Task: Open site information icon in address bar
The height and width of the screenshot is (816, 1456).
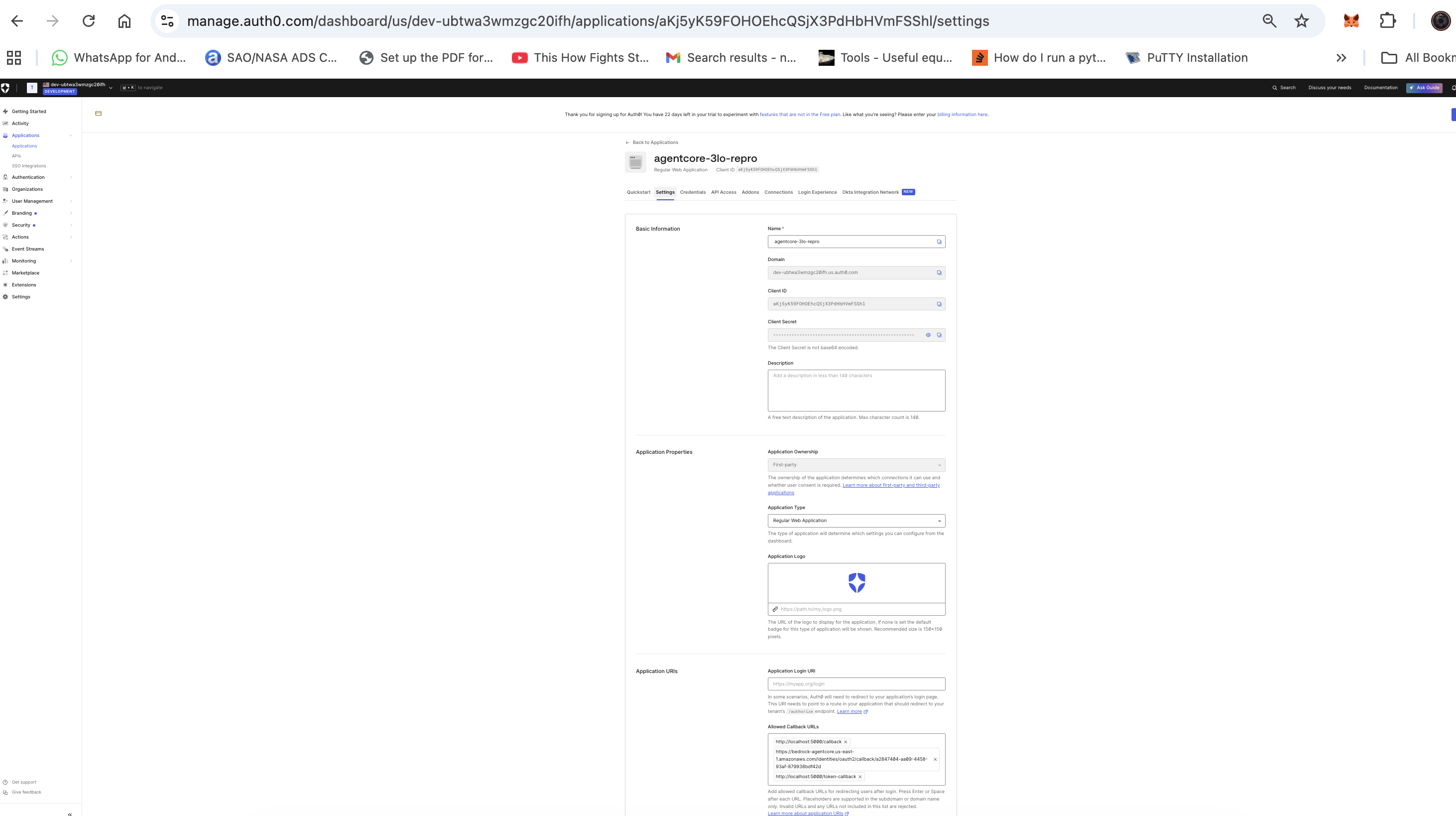Action: pyautogui.click(x=167, y=21)
